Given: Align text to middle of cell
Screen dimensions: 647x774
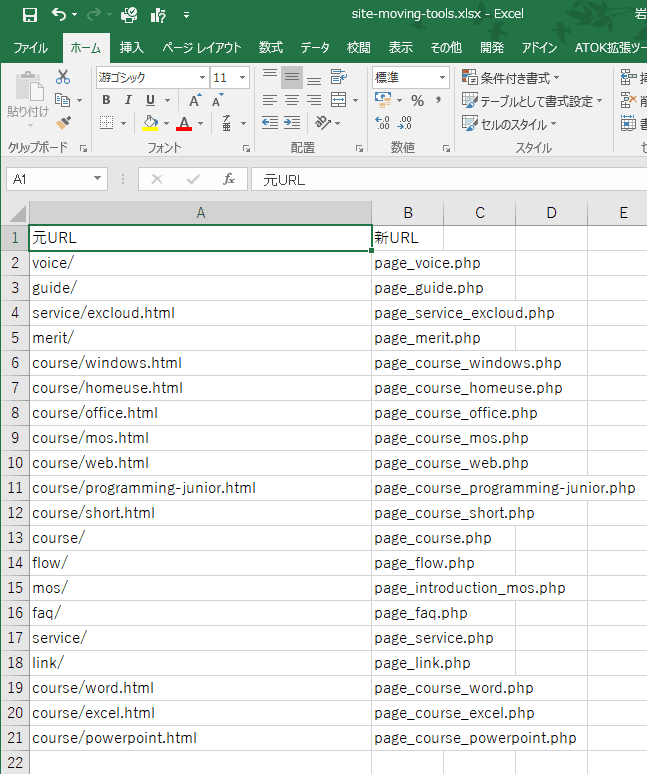Looking at the screenshot, I should coord(292,77).
